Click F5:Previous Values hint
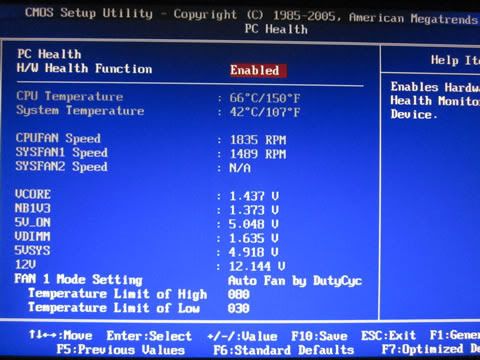 [x=121, y=350]
